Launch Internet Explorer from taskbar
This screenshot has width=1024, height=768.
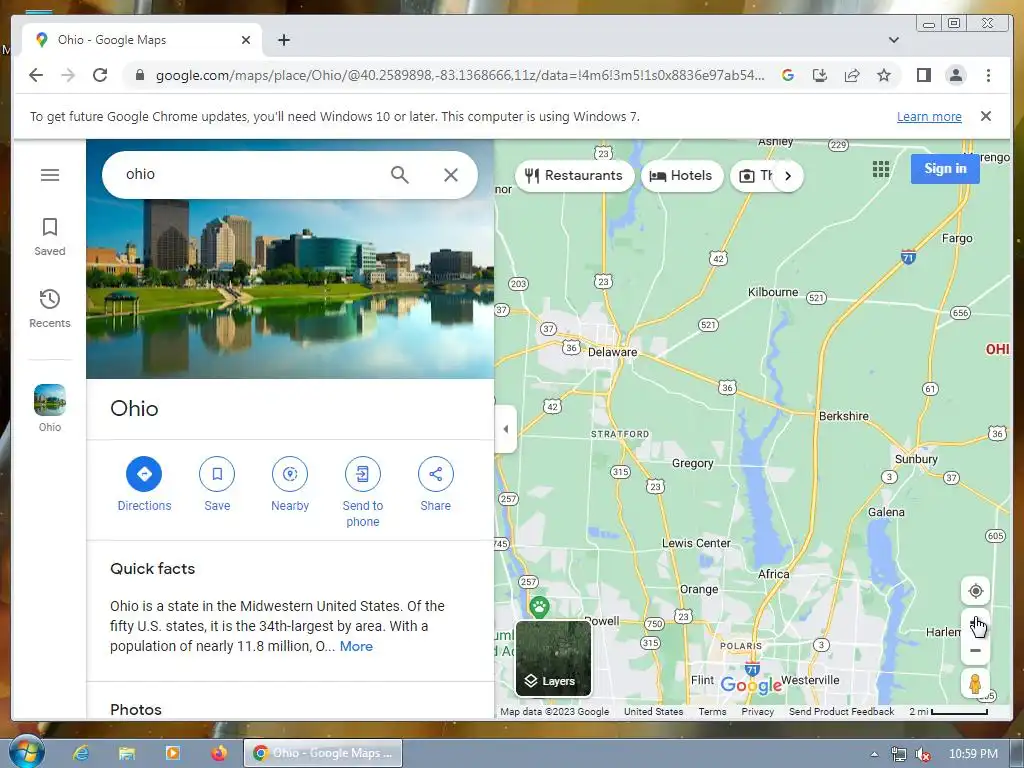[x=81, y=753]
